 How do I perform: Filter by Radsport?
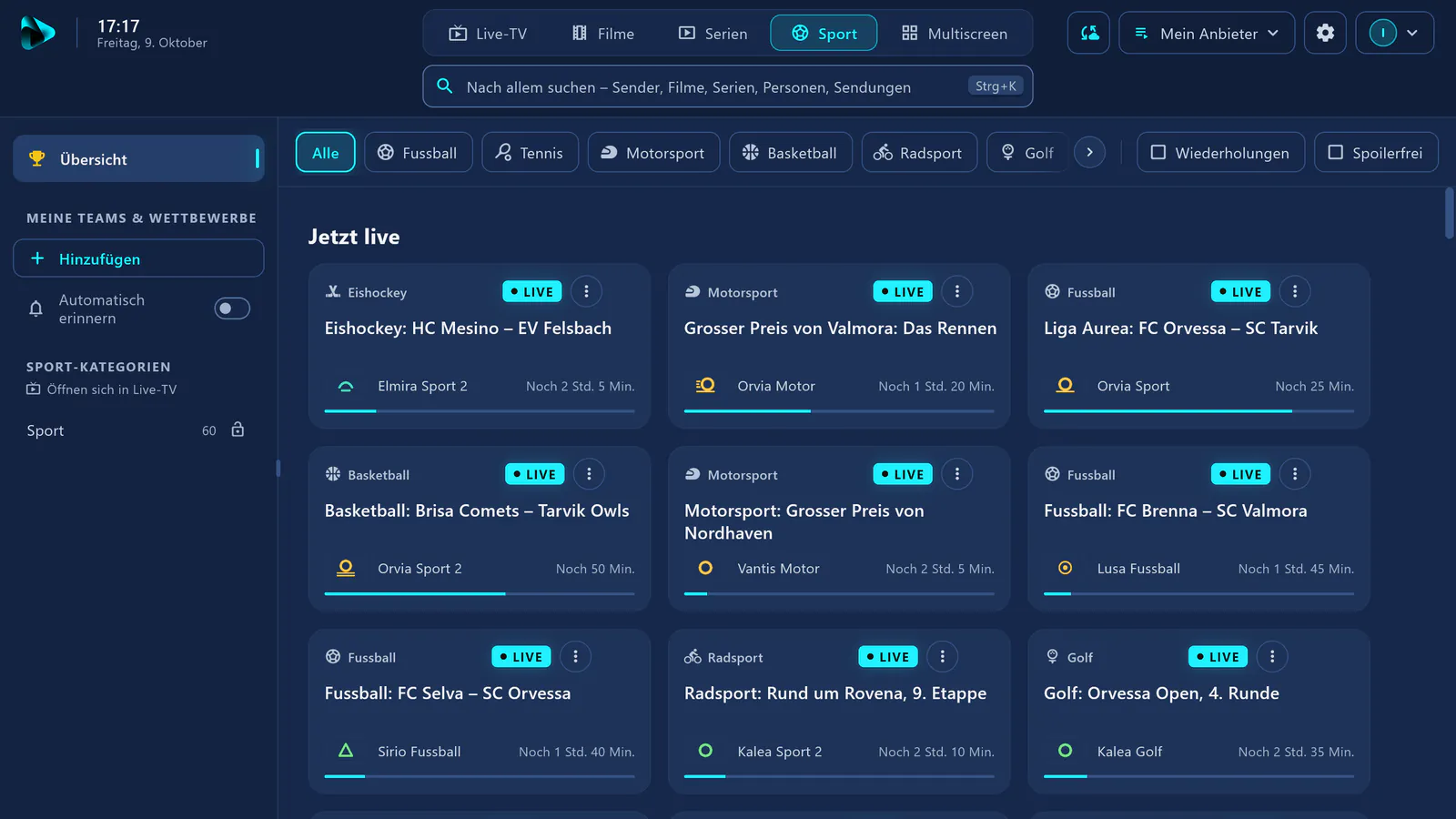[x=919, y=153]
